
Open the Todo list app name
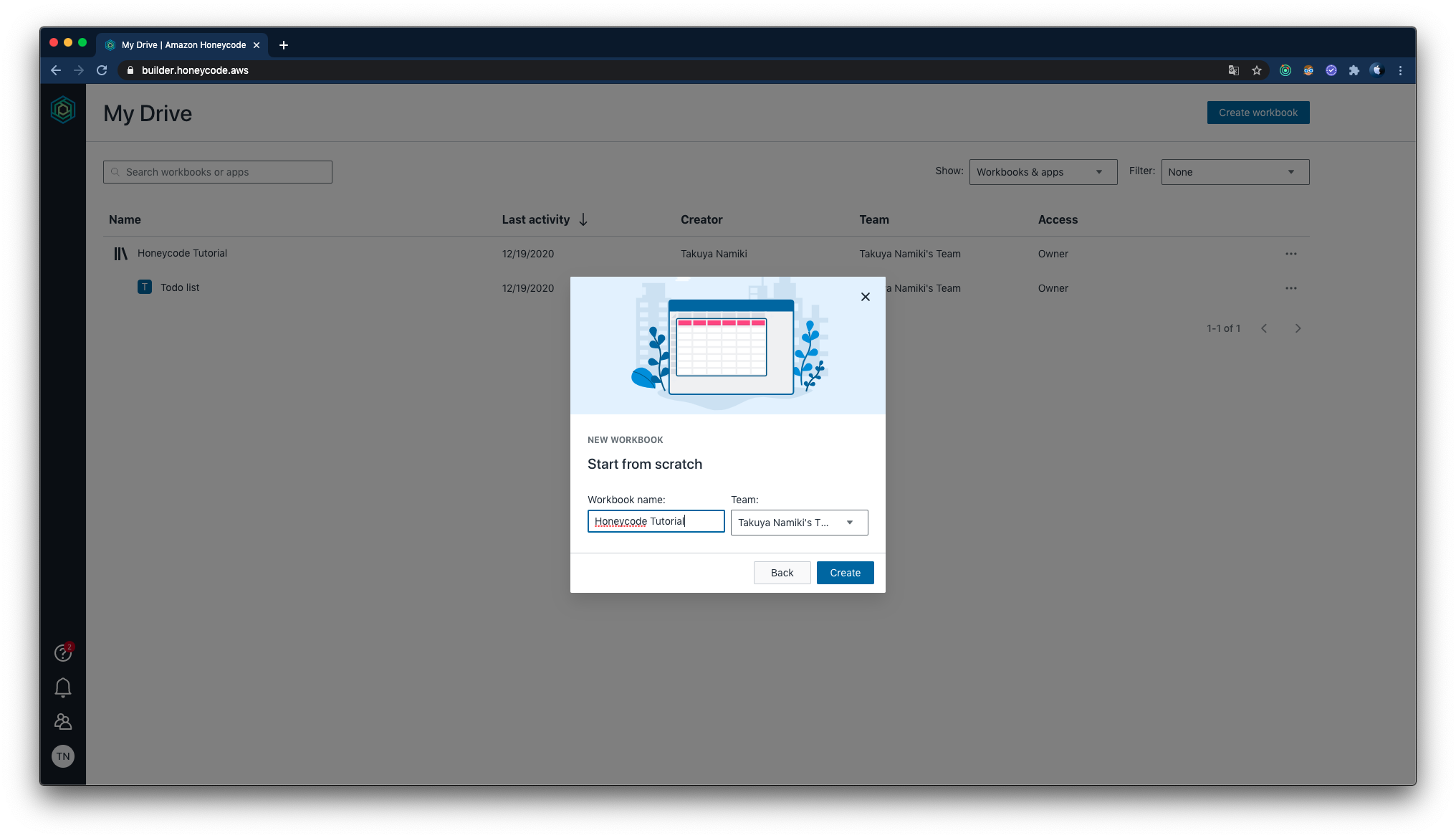tap(180, 287)
